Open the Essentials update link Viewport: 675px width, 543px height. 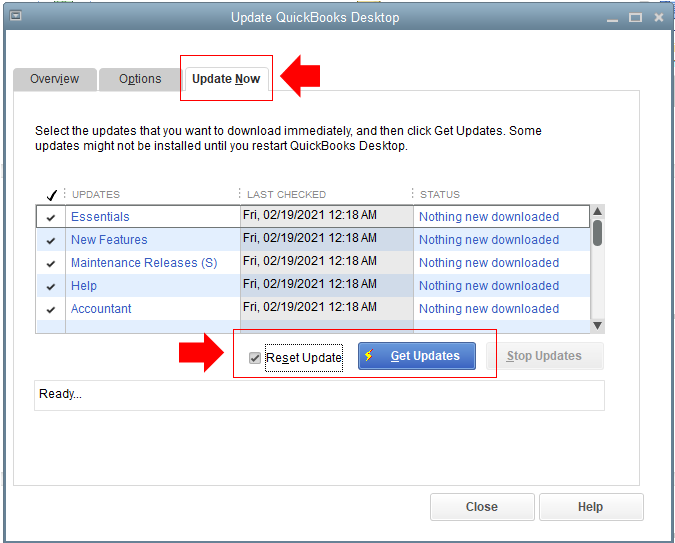pos(100,217)
